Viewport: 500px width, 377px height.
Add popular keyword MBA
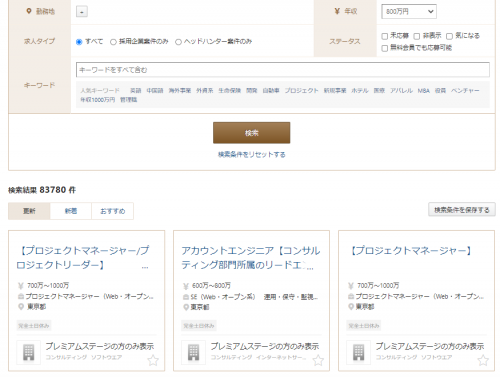[424, 91]
